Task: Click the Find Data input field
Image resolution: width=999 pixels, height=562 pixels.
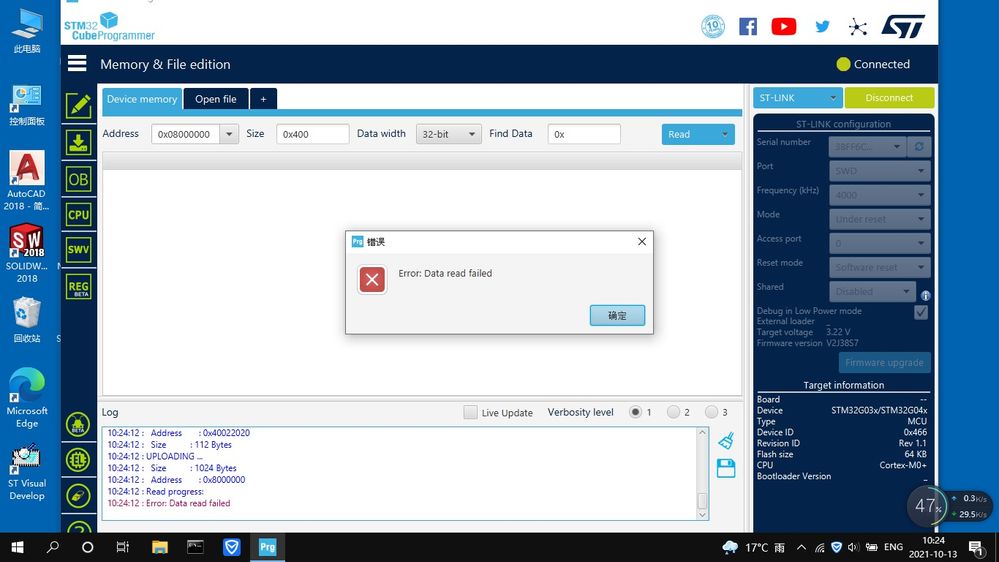Action: [584, 134]
